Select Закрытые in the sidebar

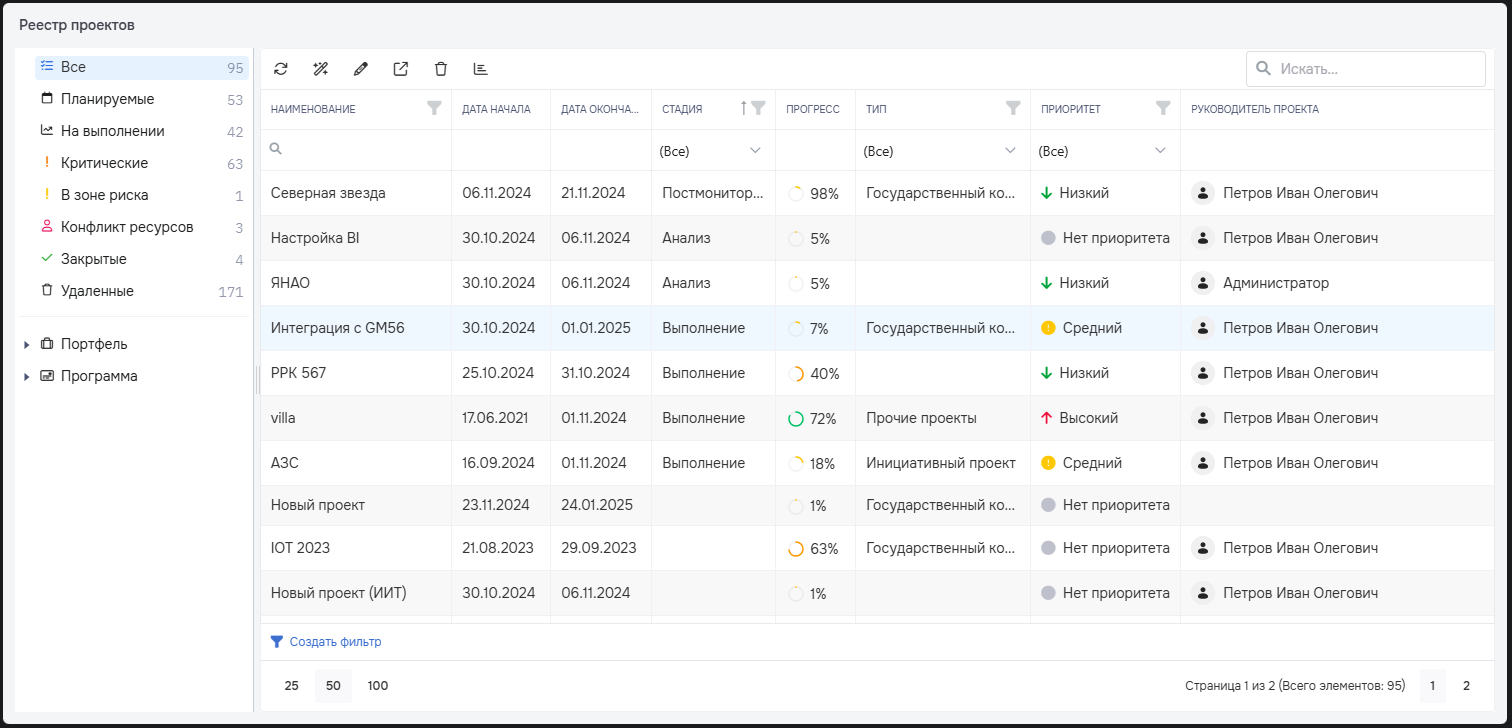click(x=142, y=259)
